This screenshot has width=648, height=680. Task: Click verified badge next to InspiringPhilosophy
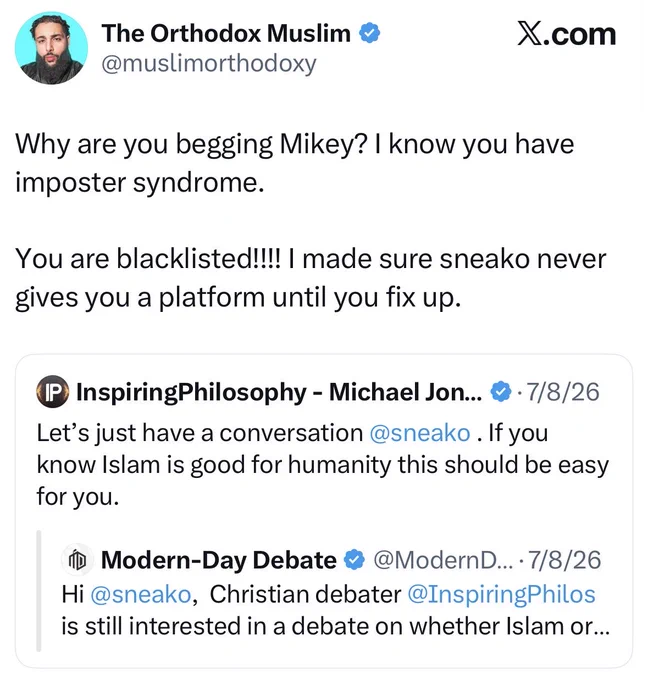[500, 392]
